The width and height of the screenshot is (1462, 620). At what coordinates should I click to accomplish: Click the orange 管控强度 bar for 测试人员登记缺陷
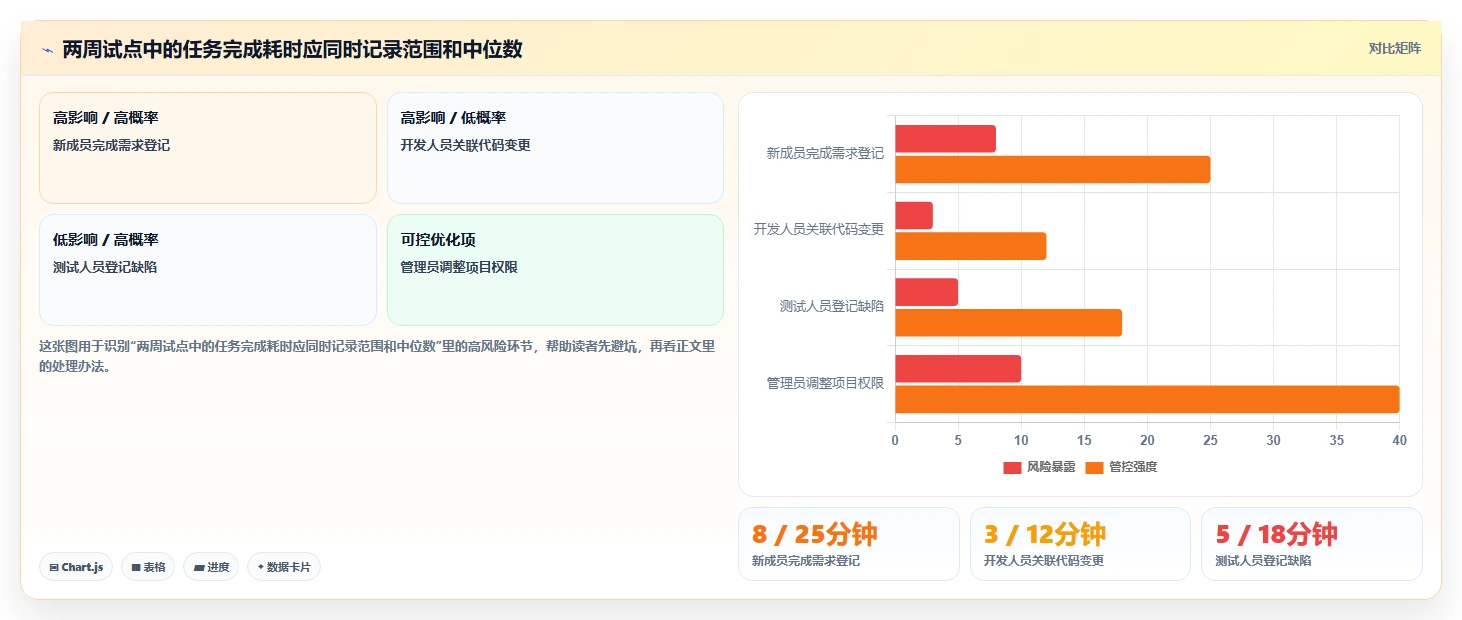tap(1008, 323)
